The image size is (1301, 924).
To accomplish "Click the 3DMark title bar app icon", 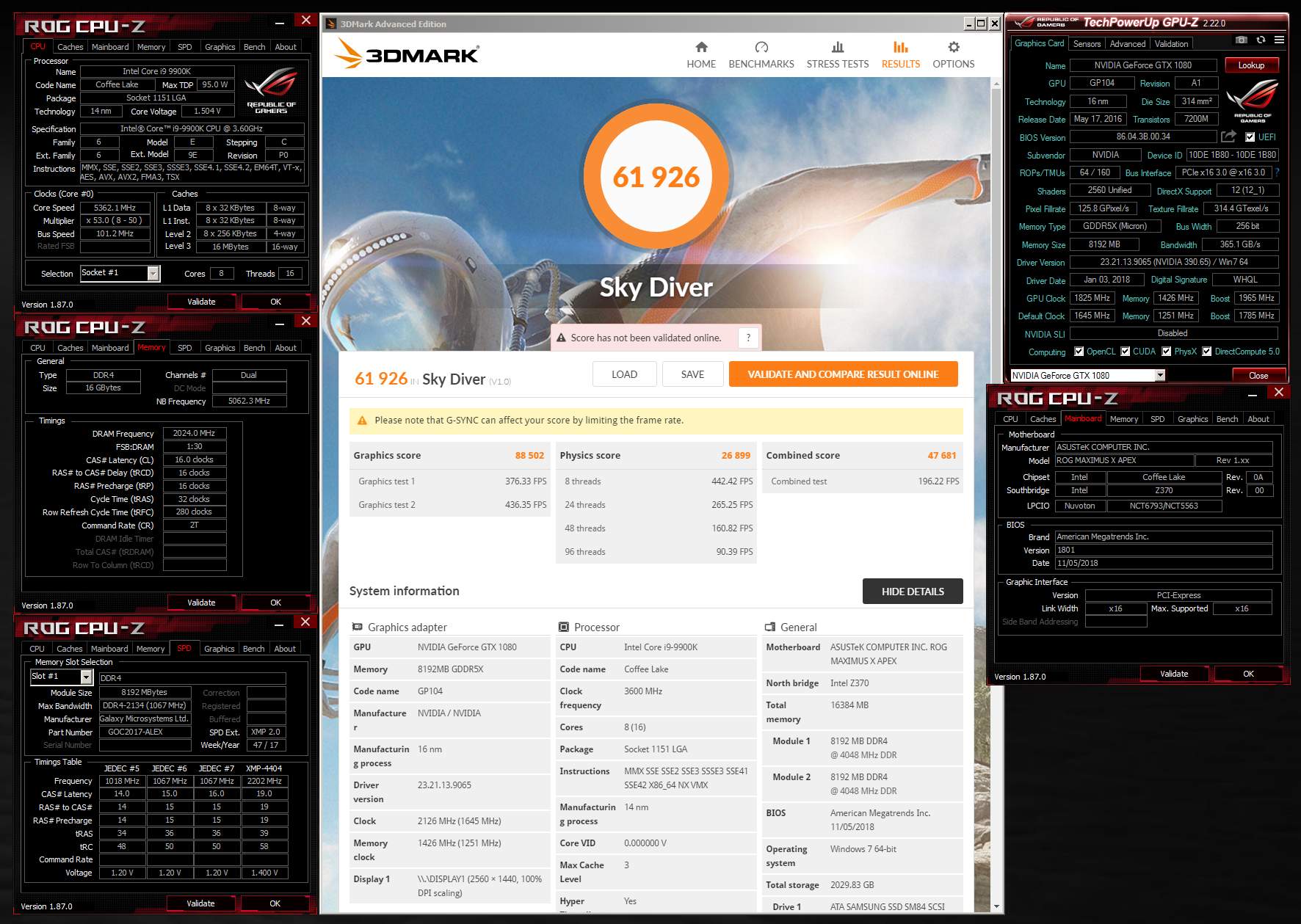I will pos(331,23).
